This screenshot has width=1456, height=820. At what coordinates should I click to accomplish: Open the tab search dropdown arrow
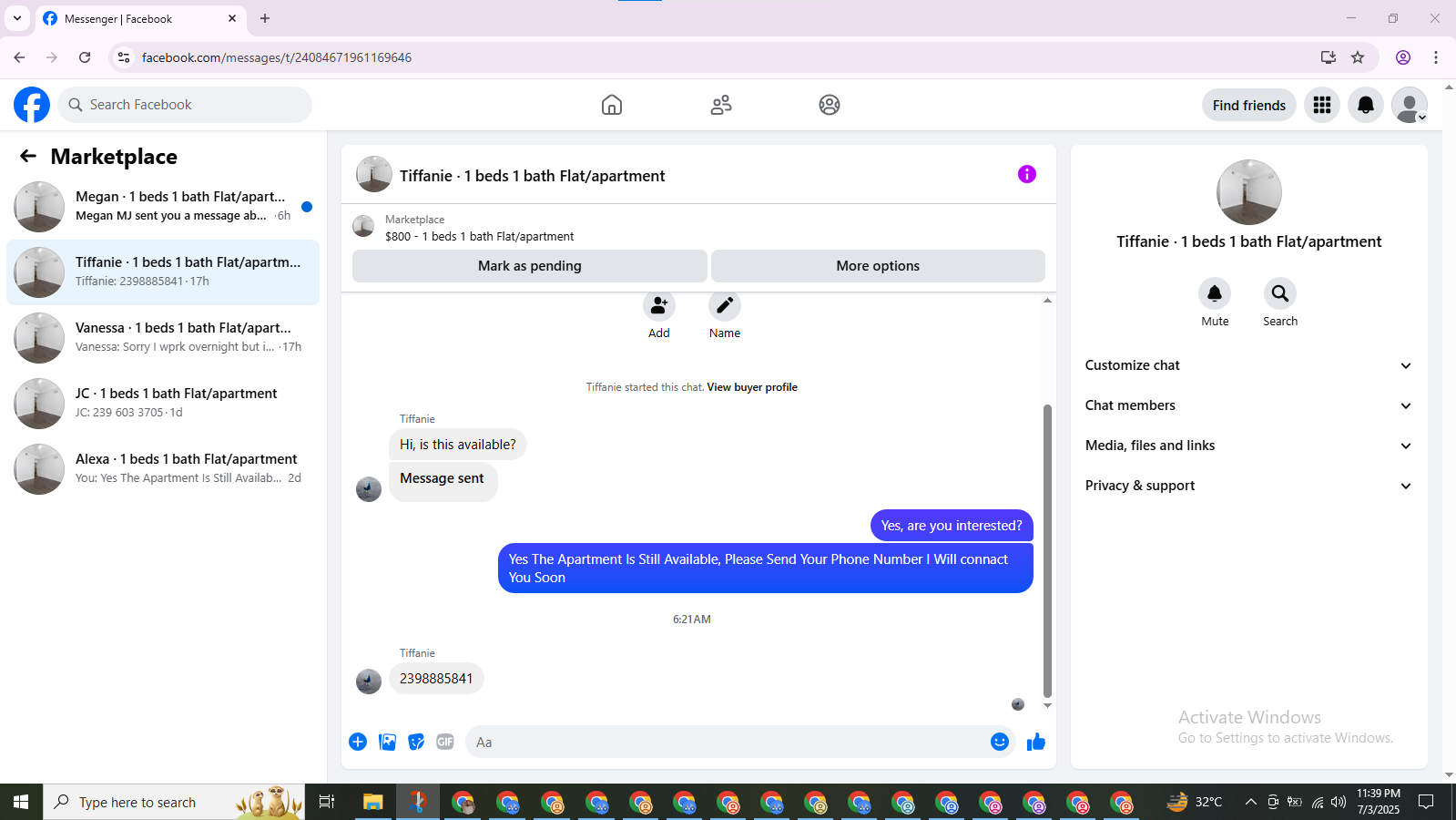pyautogui.click(x=17, y=18)
